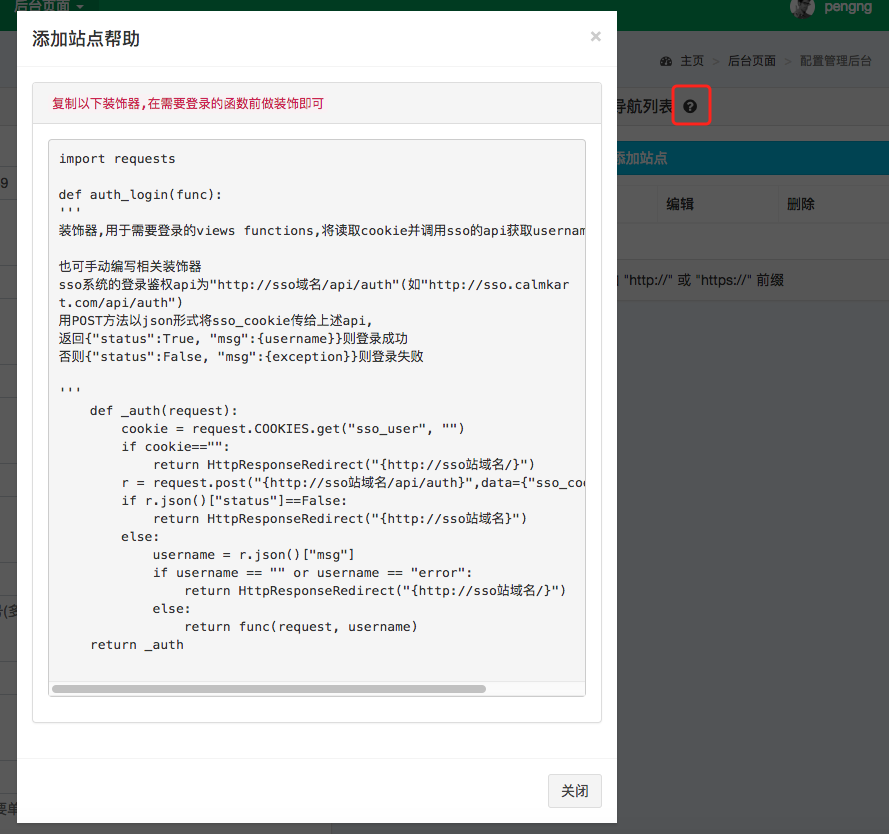Image resolution: width=889 pixels, height=834 pixels.
Task: Click the 添加站点 blue button
Action: (x=642, y=158)
